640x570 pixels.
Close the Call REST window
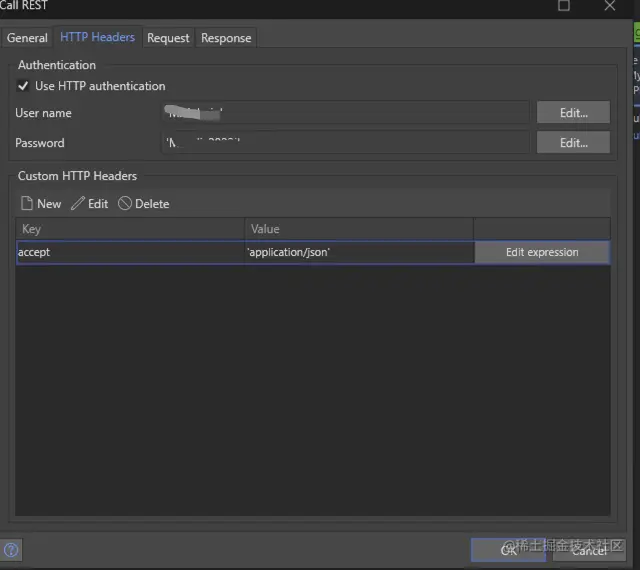610,6
